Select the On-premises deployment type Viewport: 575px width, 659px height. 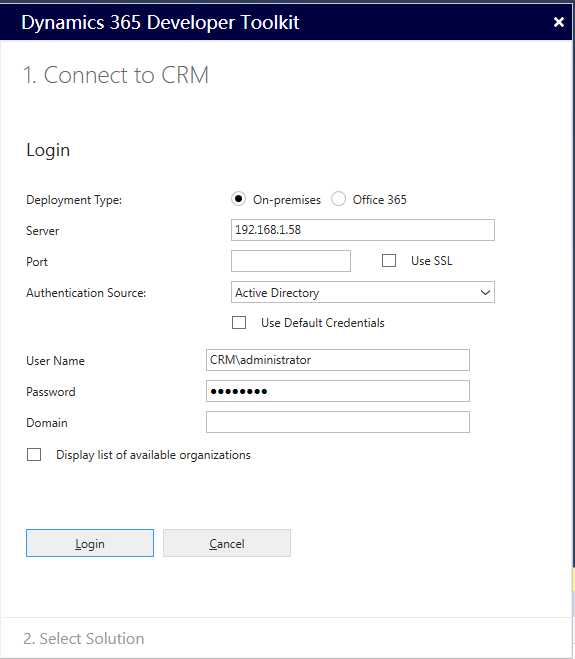click(238, 199)
